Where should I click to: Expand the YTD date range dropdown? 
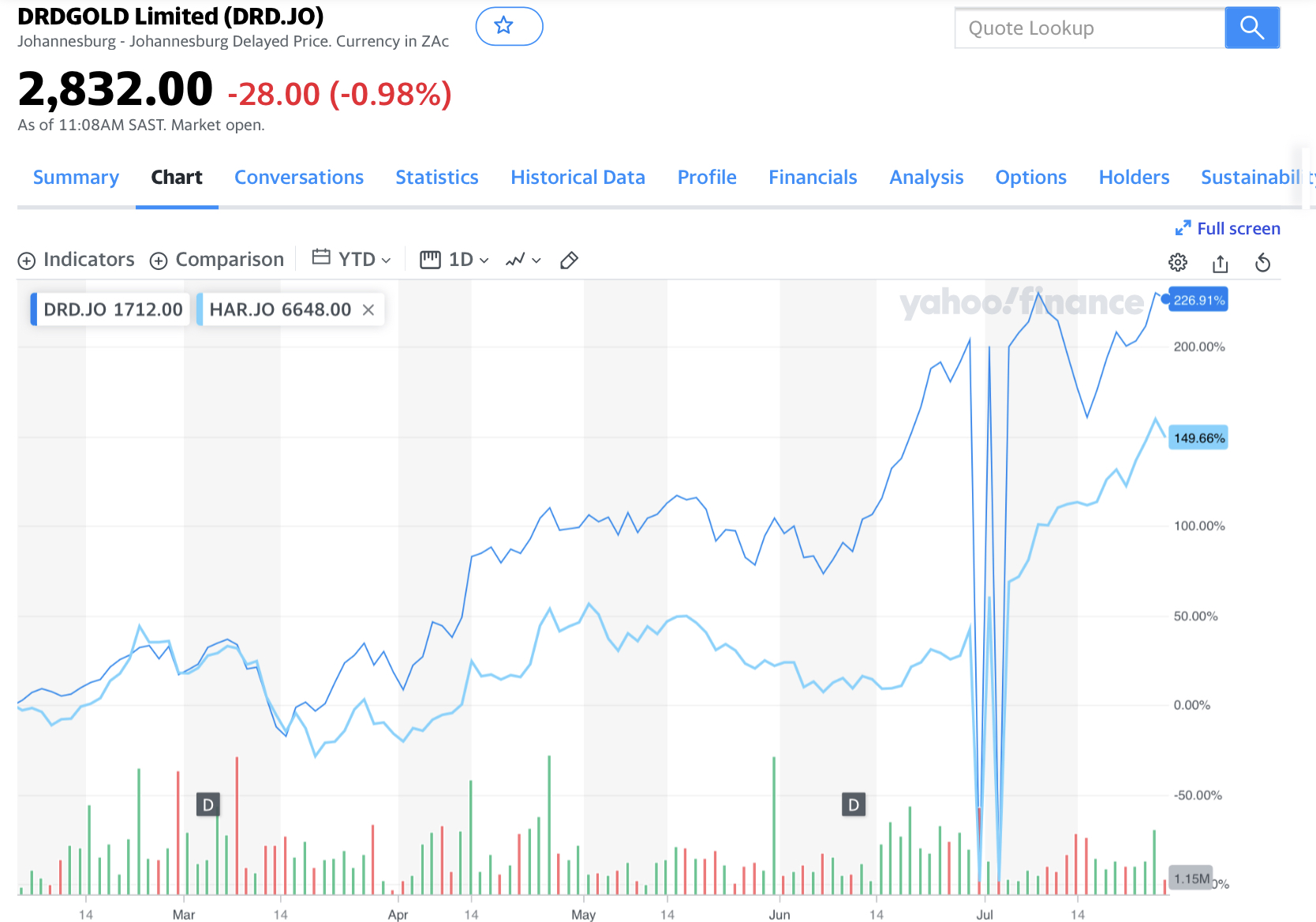click(x=352, y=259)
